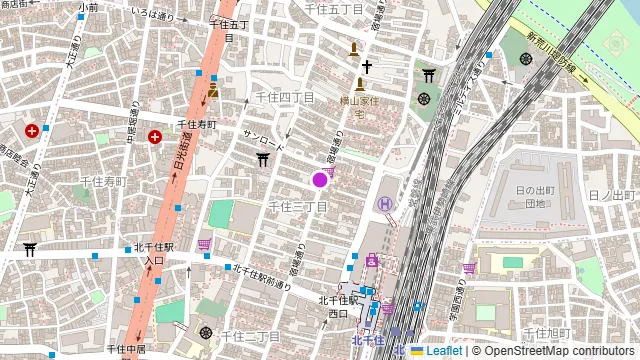The height and width of the screenshot is (360, 640).
Task: Click the green sports field near 千住三丁目
Action: pyautogui.click(x=221, y=214)
